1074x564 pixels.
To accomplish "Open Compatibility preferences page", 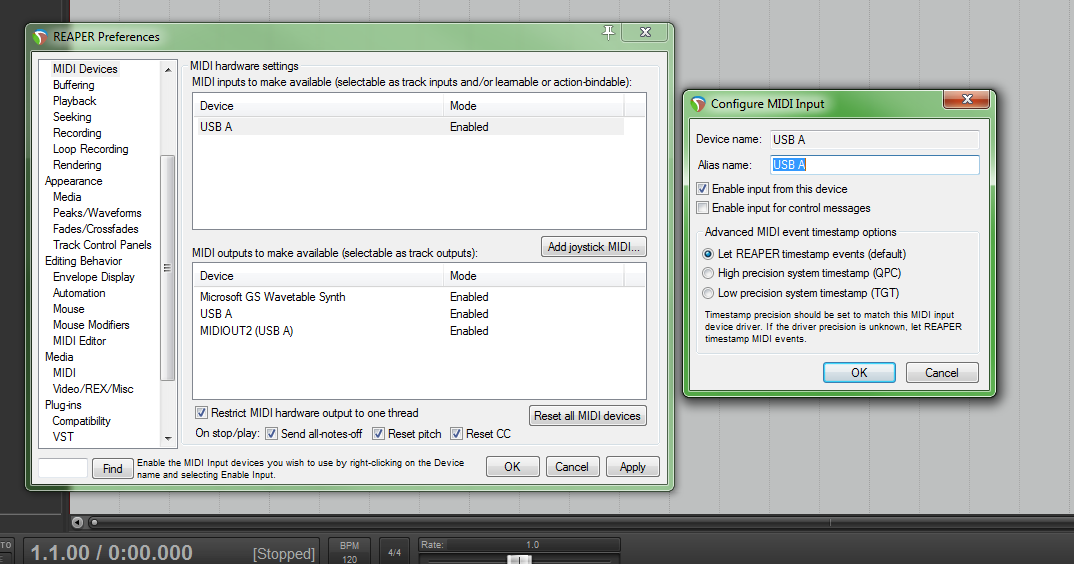I will pos(82,421).
